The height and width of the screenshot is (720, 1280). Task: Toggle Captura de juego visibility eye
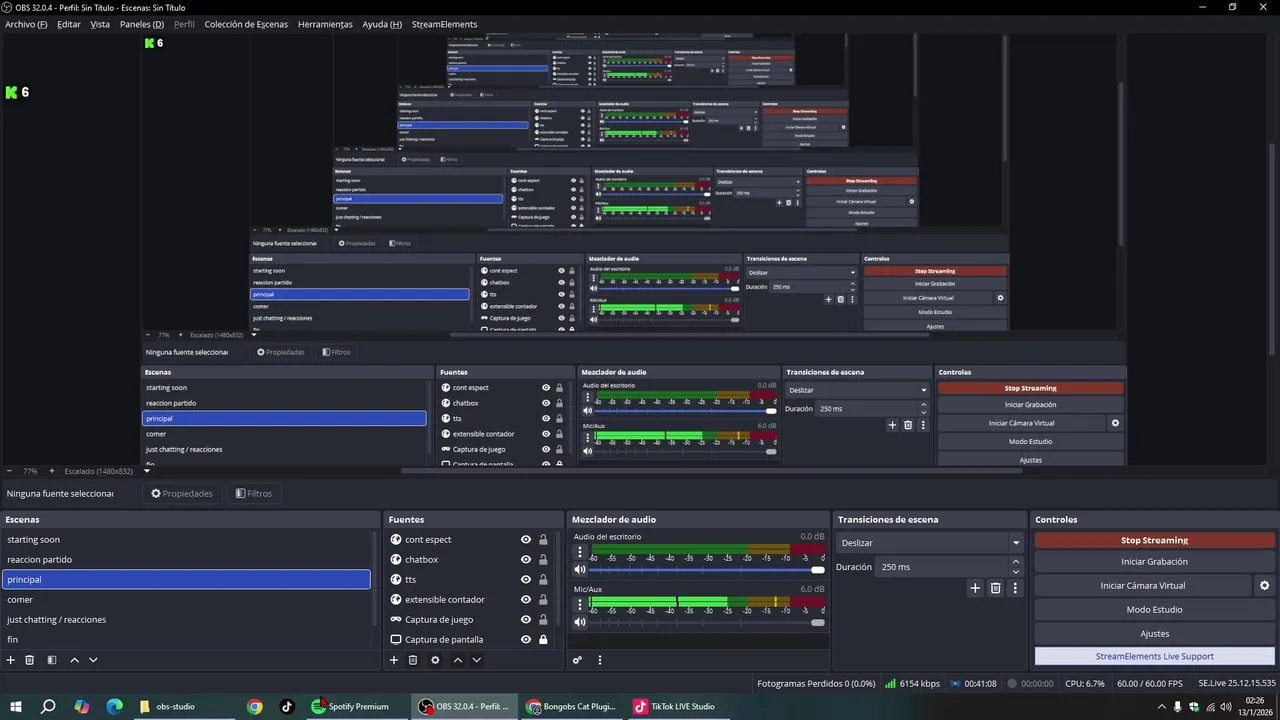coord(526,620)
